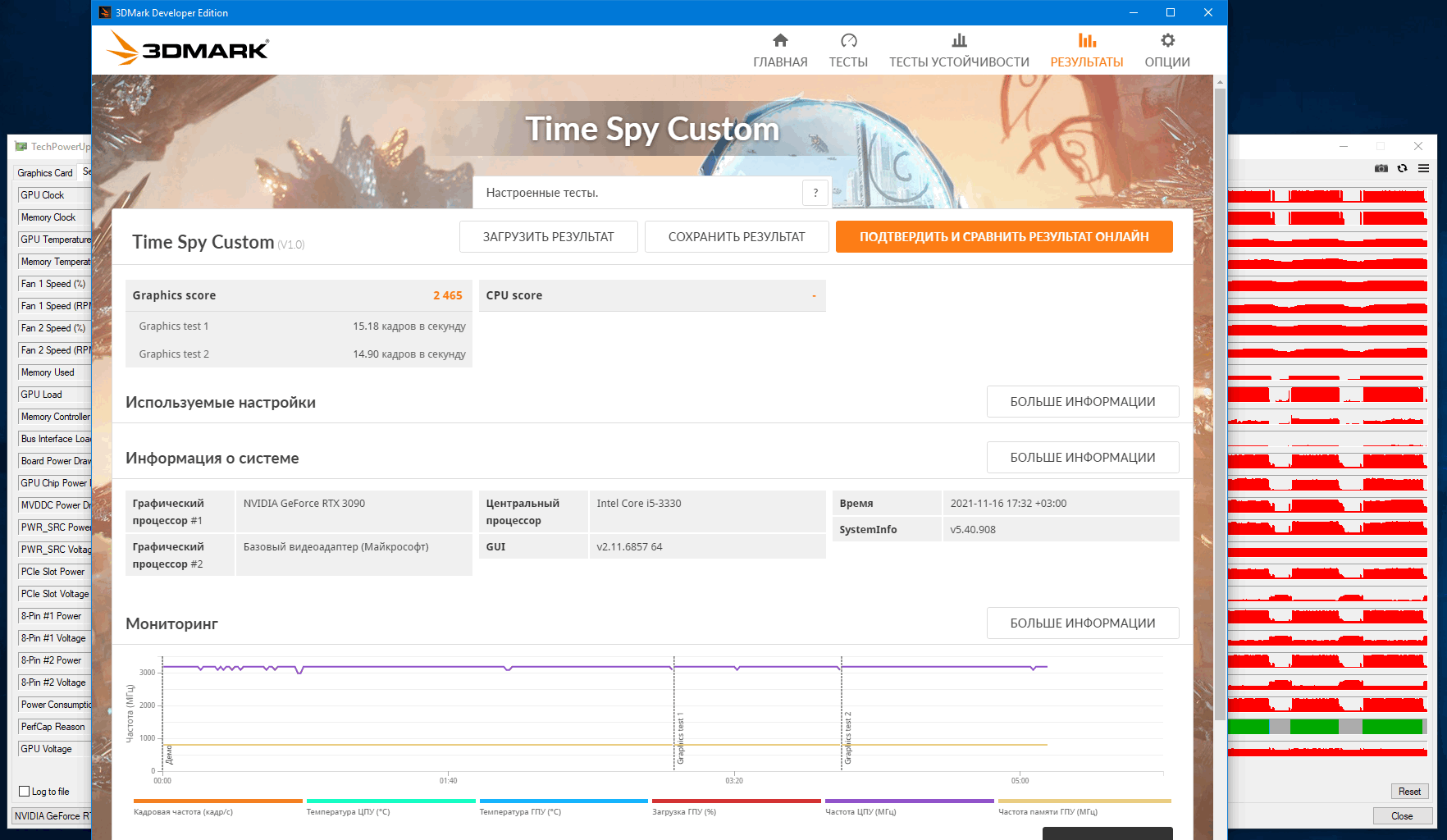
Task: Open Memory Used sensor dropdown in GPU-Z
Action: coord(54,372)
